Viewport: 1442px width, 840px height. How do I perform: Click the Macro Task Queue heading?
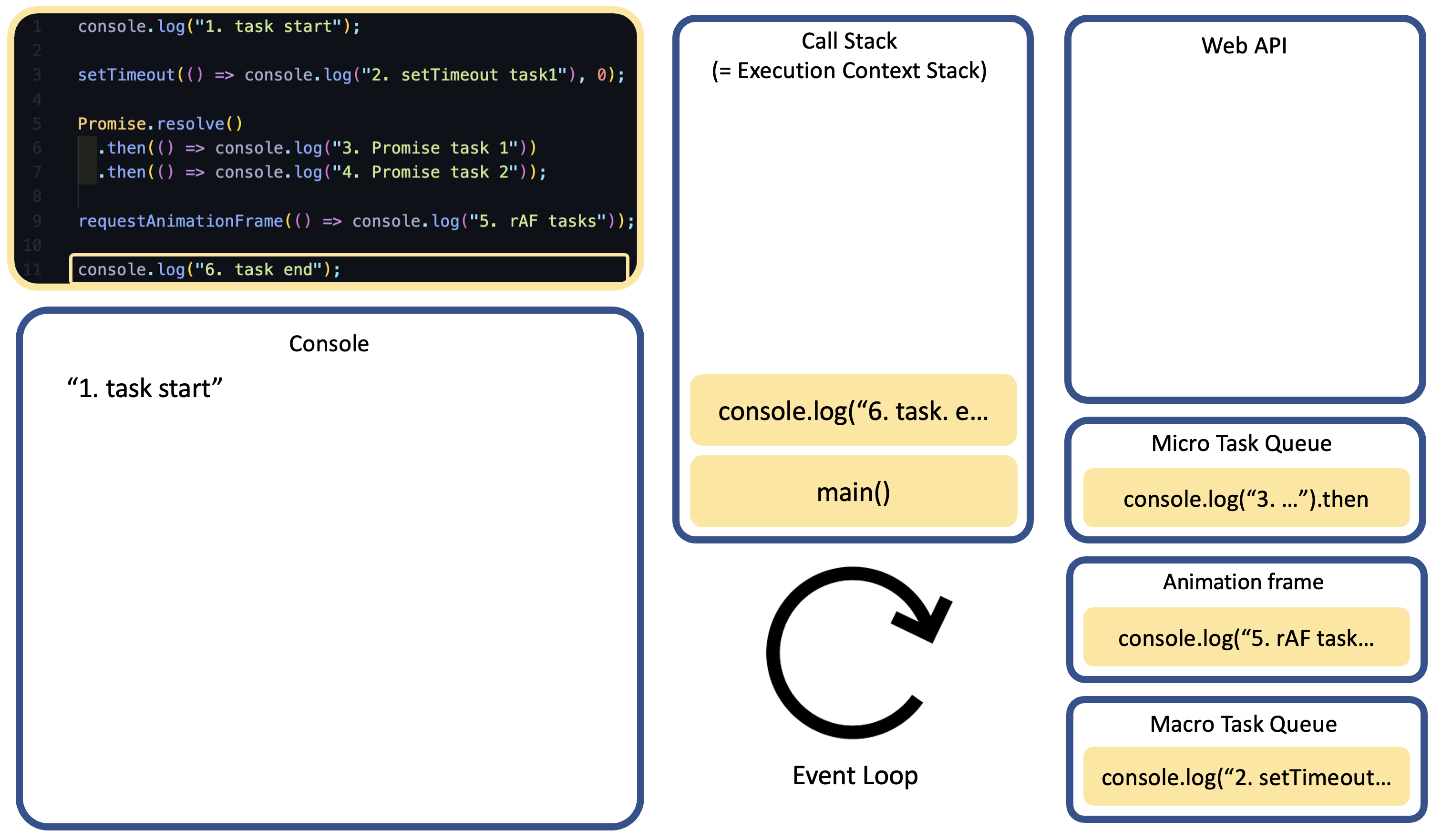click(x=1244, y=725)
